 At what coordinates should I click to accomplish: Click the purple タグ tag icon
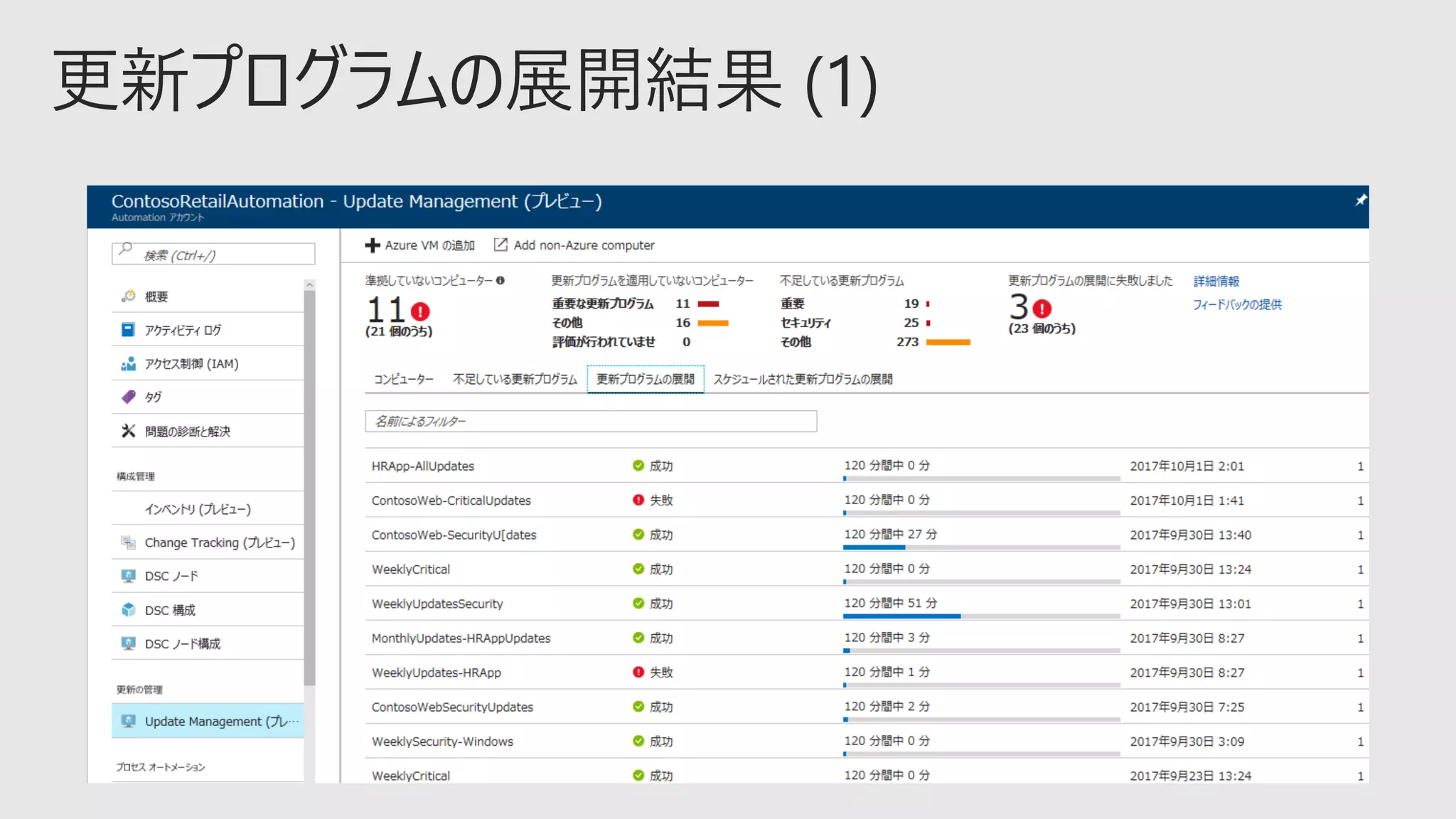(x=128, y=397)
